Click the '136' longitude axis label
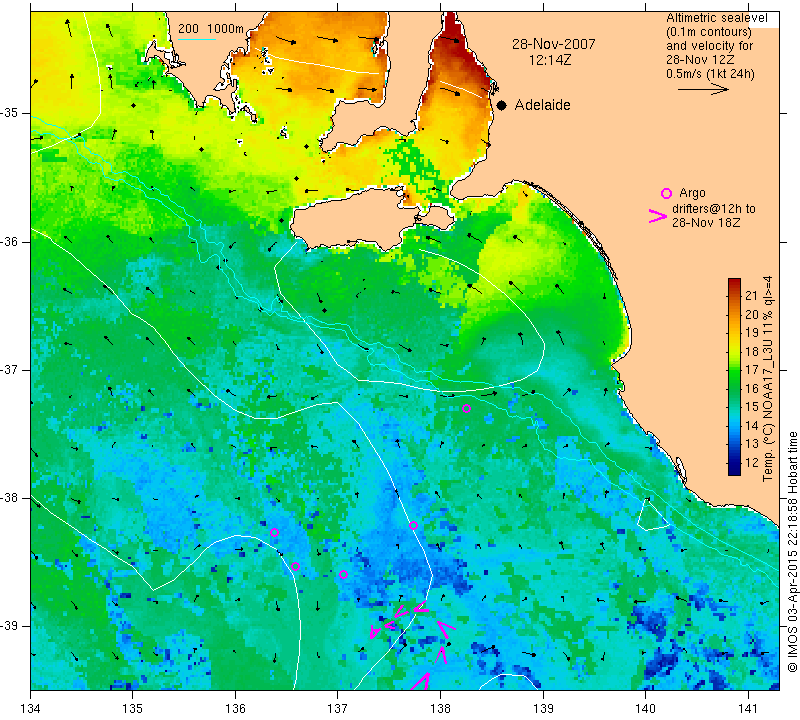 (x=235, y=709)
